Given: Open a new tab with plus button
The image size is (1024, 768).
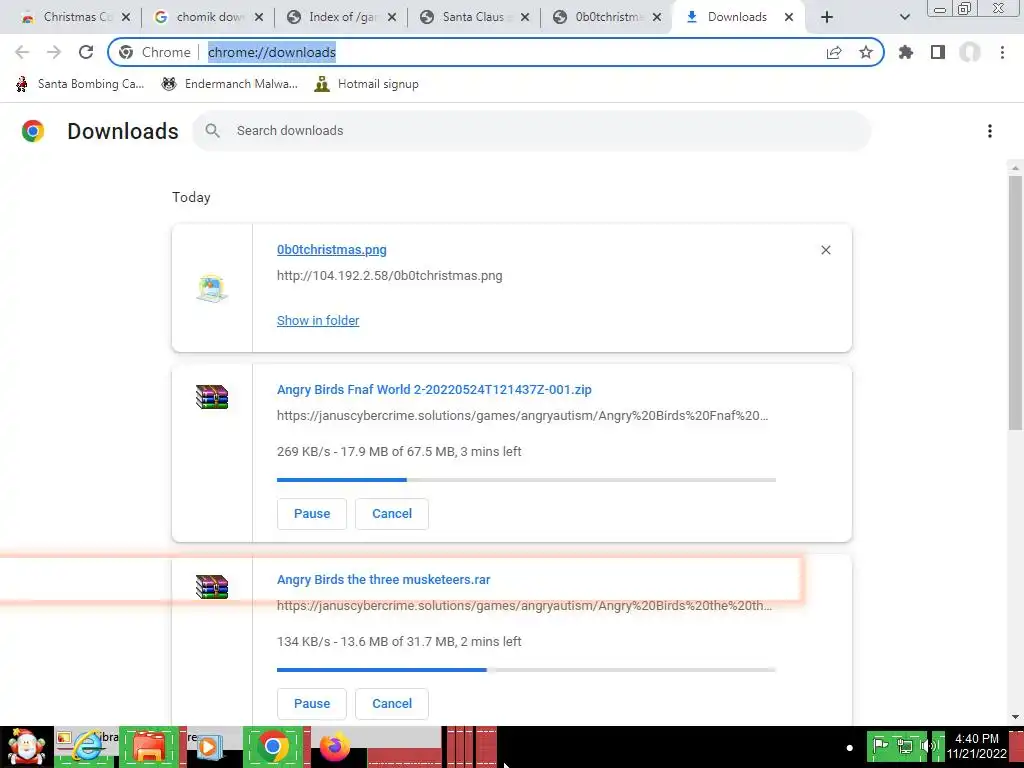Looking at the screenshot, I should 827,18.
